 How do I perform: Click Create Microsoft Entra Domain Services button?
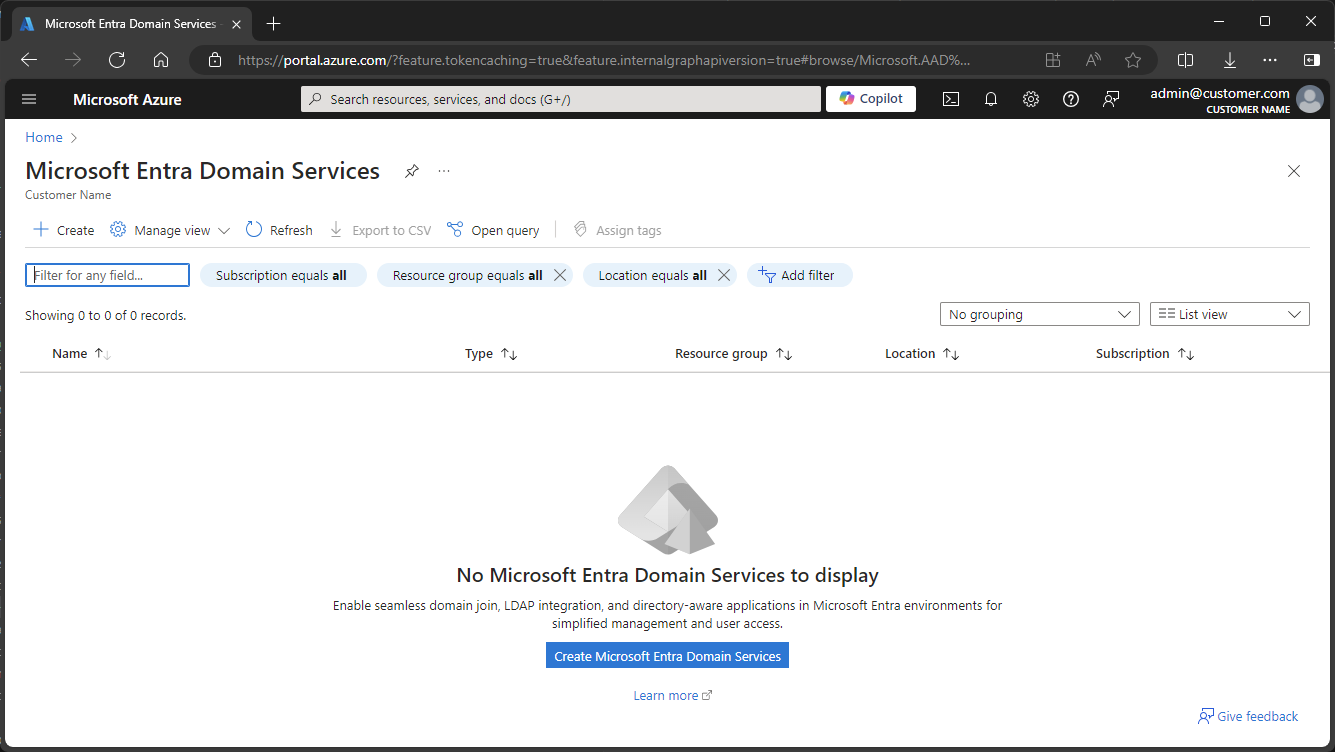(667, 656)
